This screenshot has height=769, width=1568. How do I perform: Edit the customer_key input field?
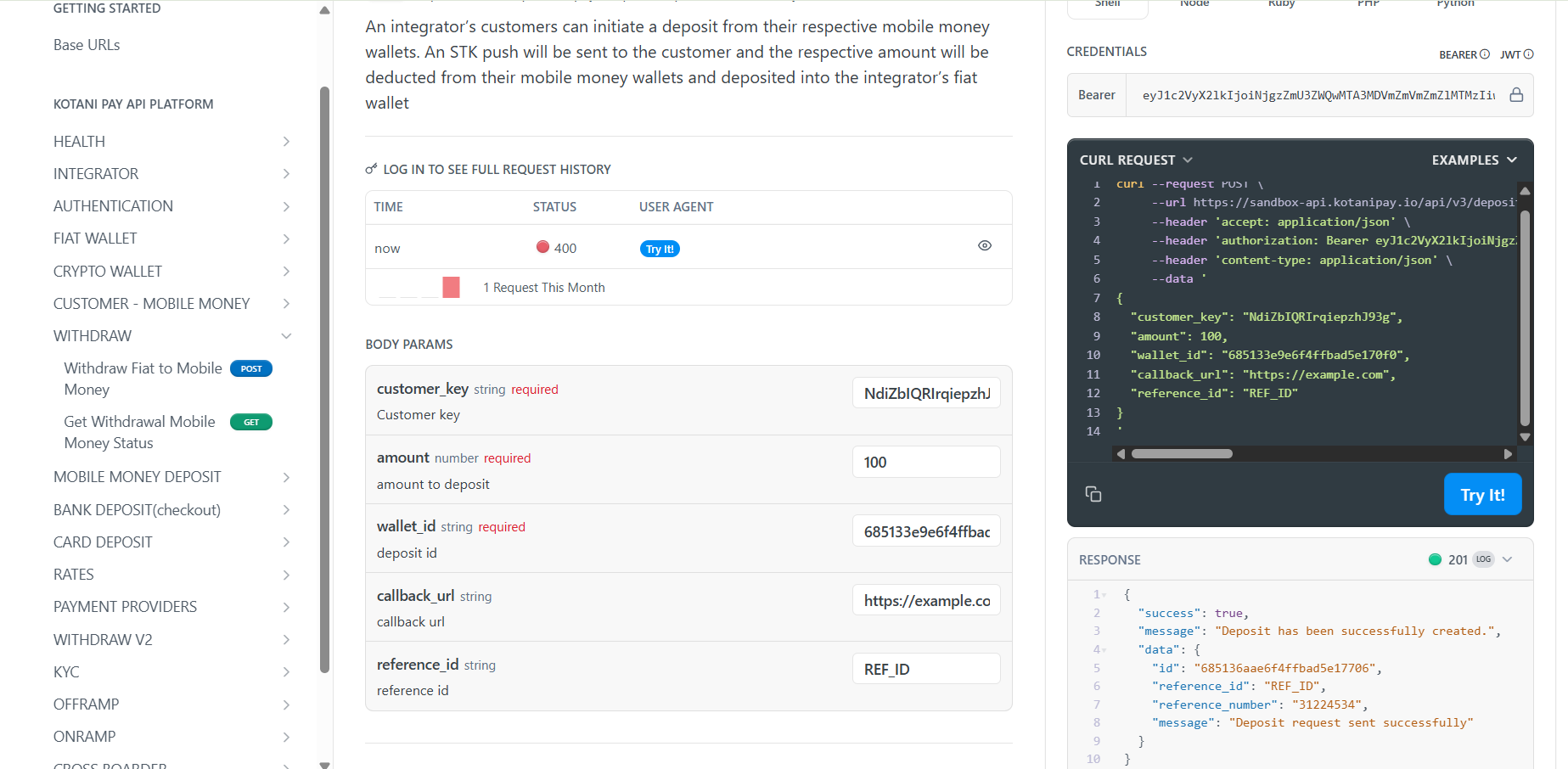coord(926,393)
